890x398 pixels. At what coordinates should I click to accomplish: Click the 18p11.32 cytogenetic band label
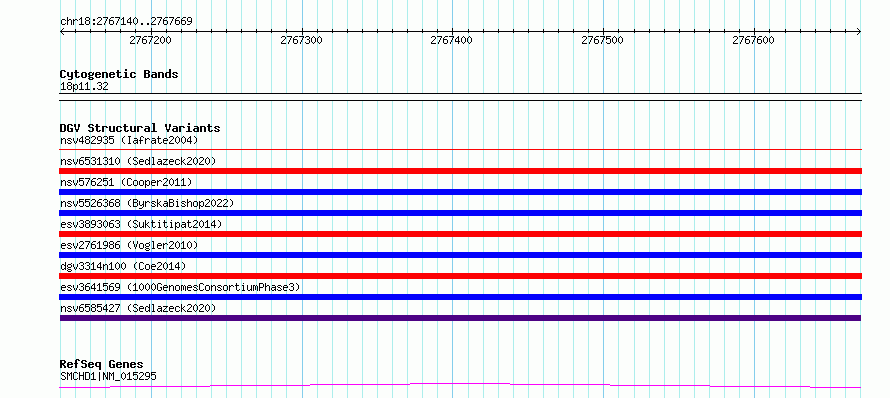84,87
